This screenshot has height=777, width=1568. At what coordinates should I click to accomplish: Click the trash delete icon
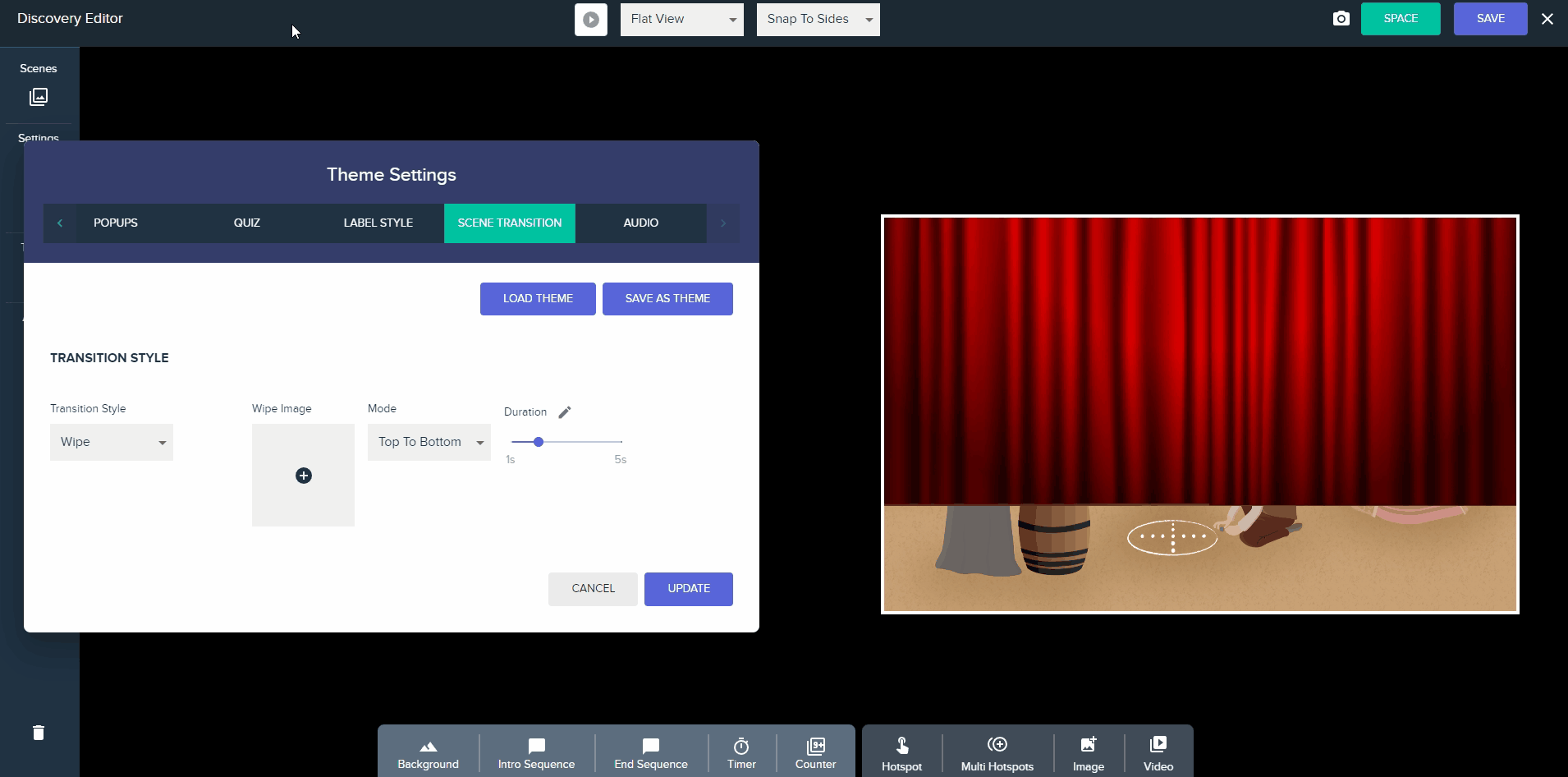(39, 733)
